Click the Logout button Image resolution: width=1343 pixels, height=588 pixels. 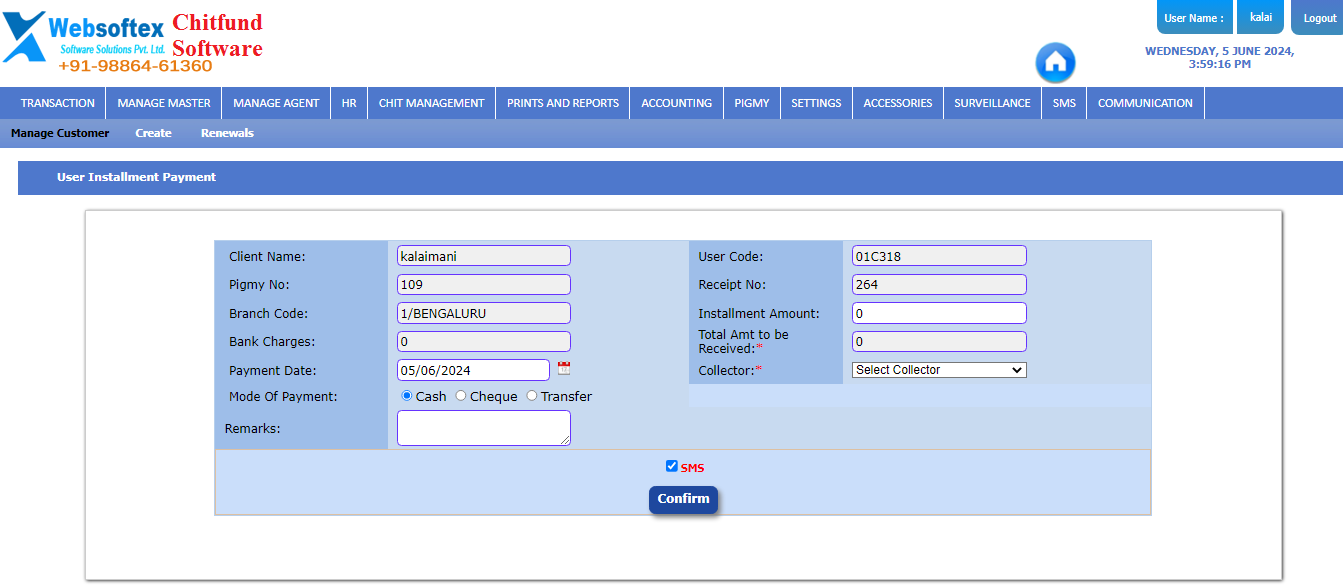pos(1319,17)
